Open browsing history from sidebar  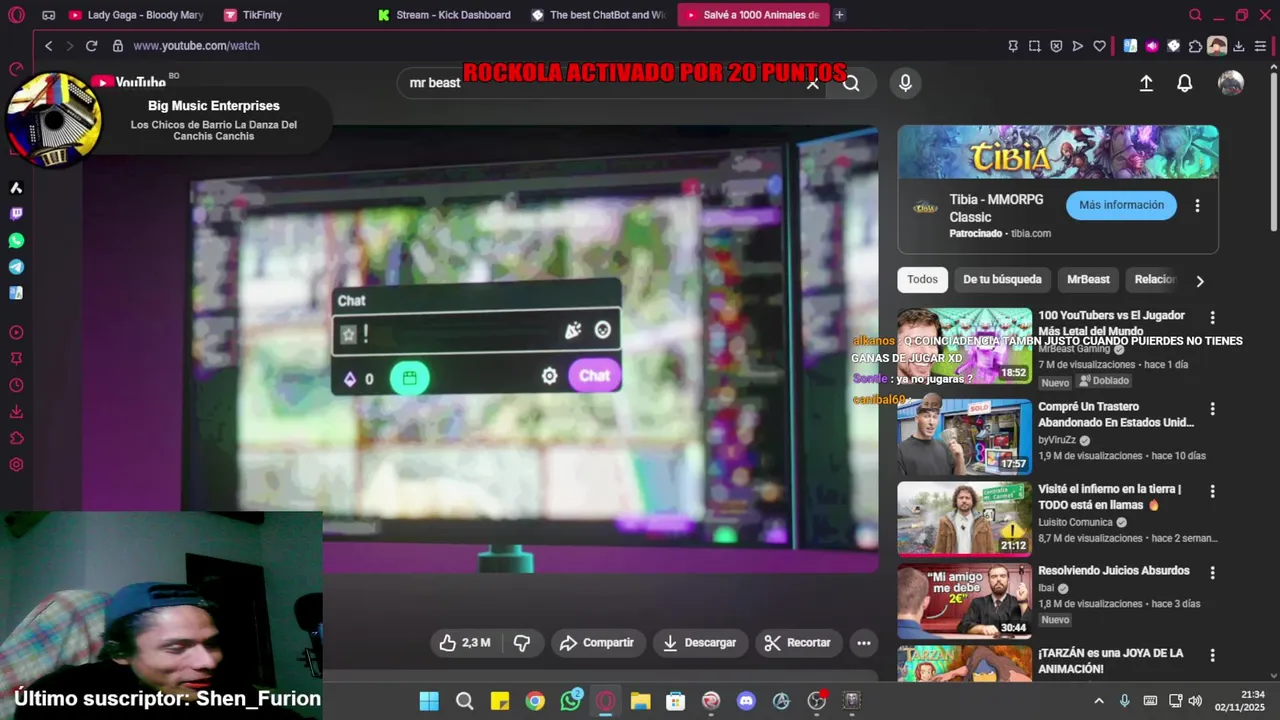(16, 385)
